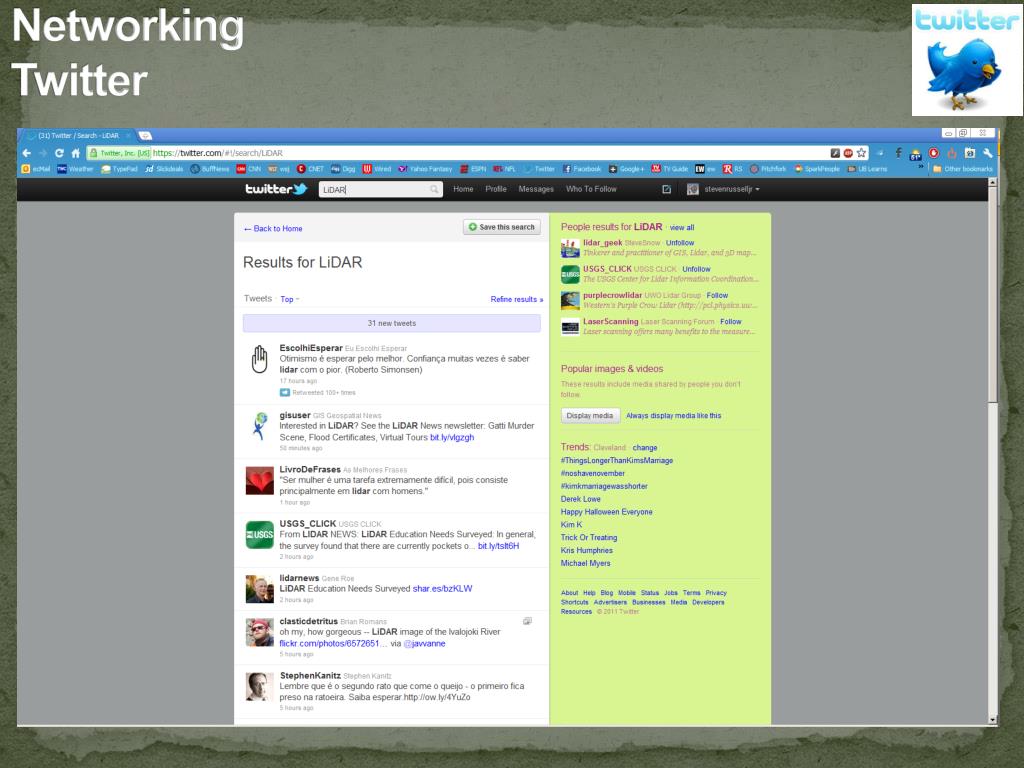Open Who To Follow in navbar
This screenshot has width=1024, height=768.
(x=591, y=189)
